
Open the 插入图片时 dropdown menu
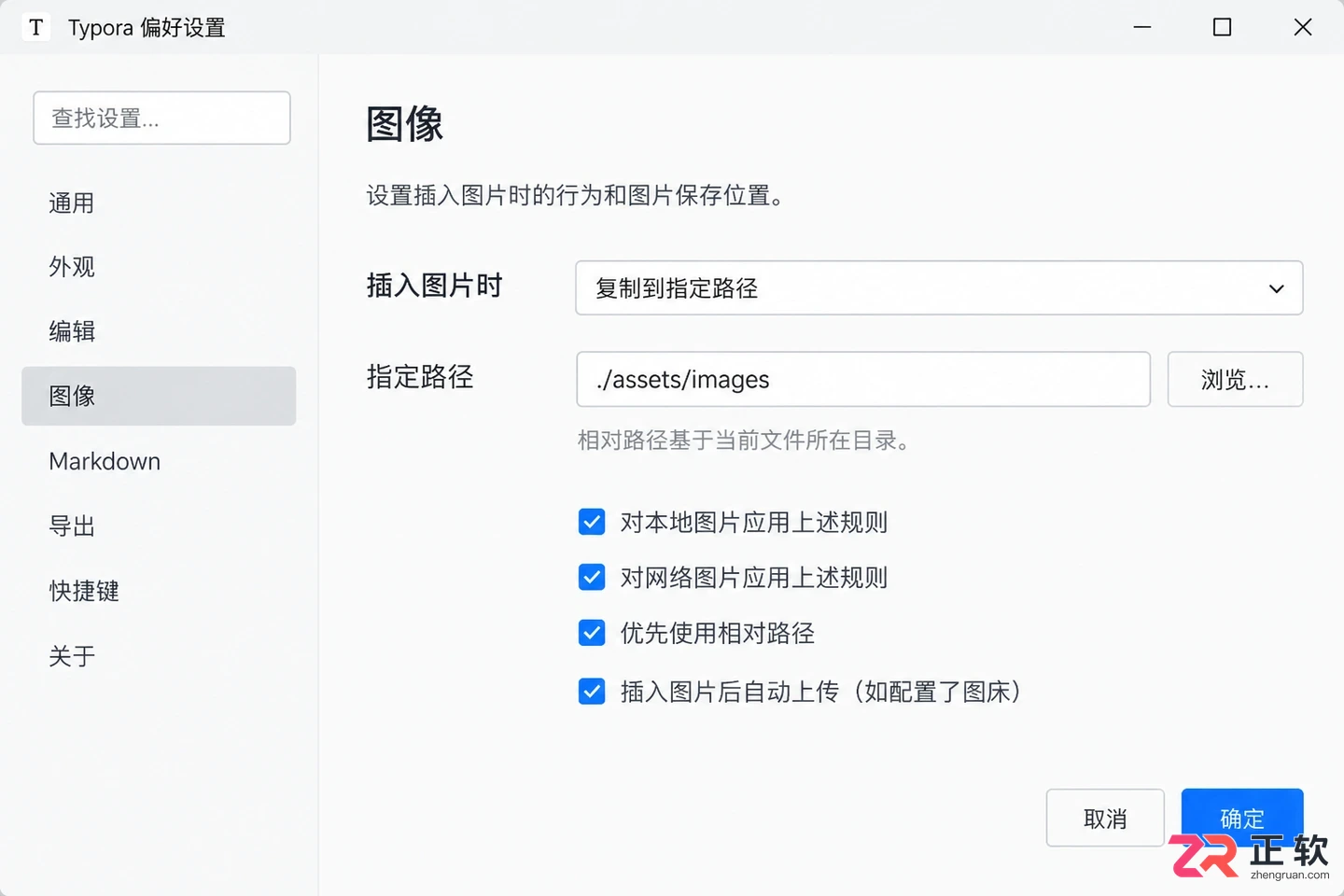(939, 287)
